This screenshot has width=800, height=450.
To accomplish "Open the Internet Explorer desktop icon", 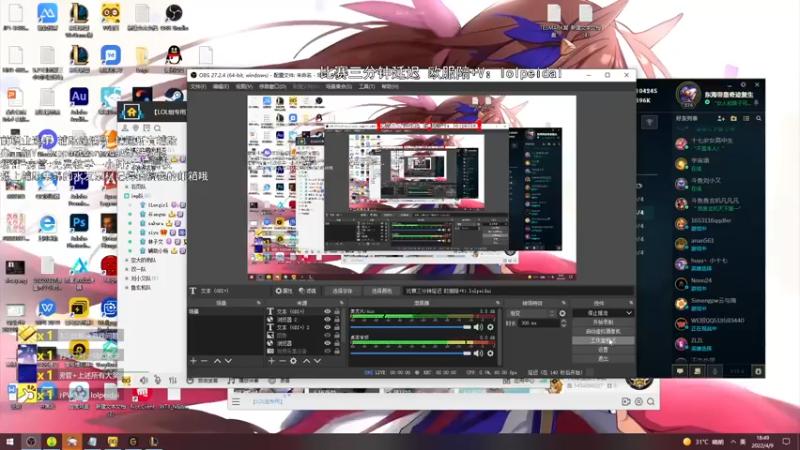I will [47, 228].
